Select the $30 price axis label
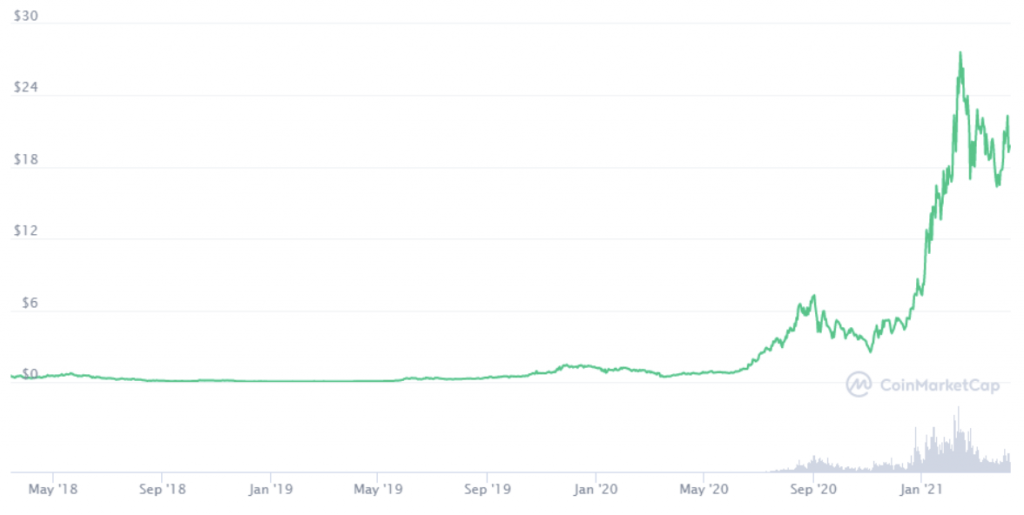Viewport: 1024px width, 515px height. pos(26,16)
